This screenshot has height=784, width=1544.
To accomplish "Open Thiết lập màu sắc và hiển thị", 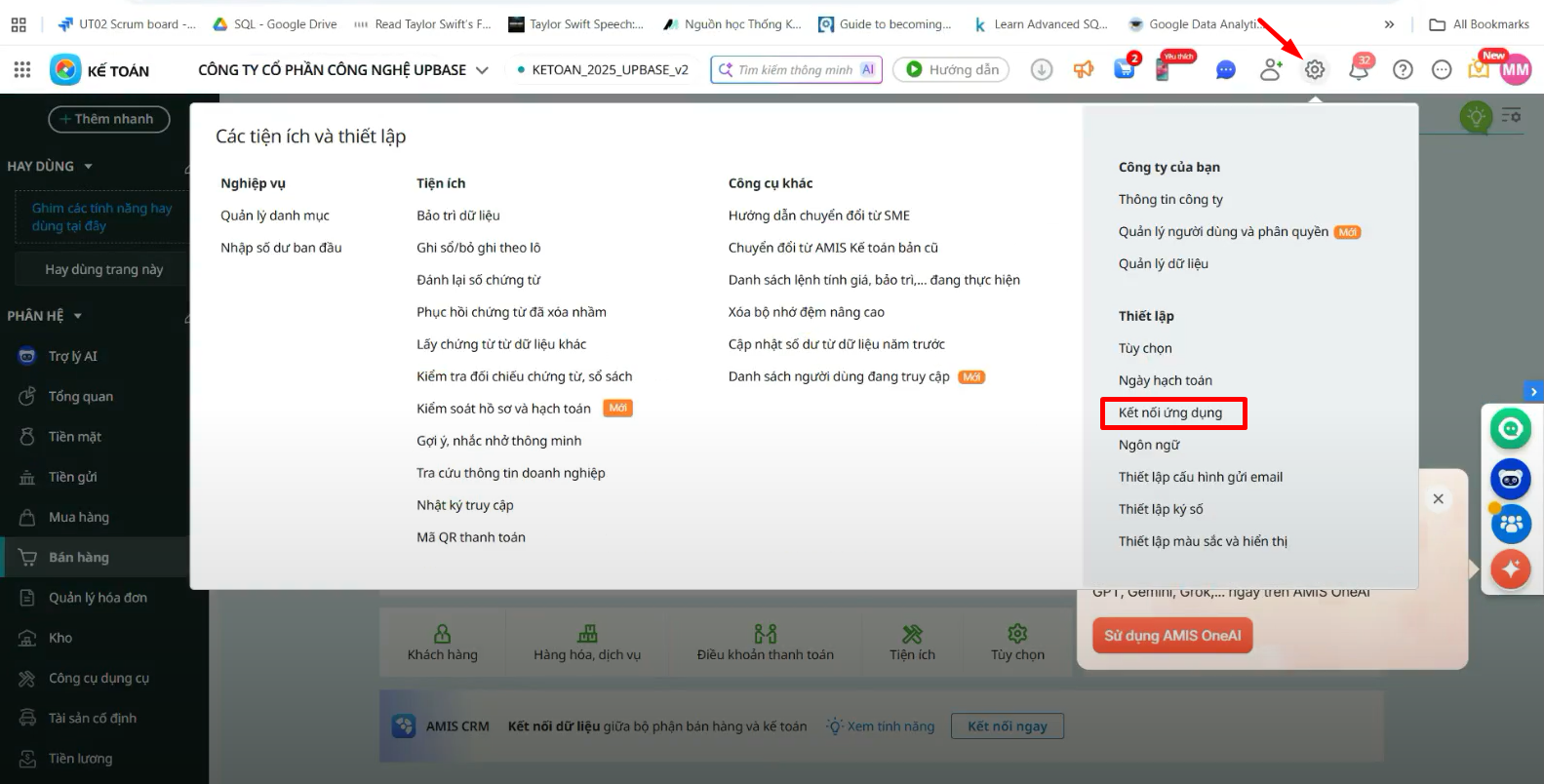I will point(1202,541).
